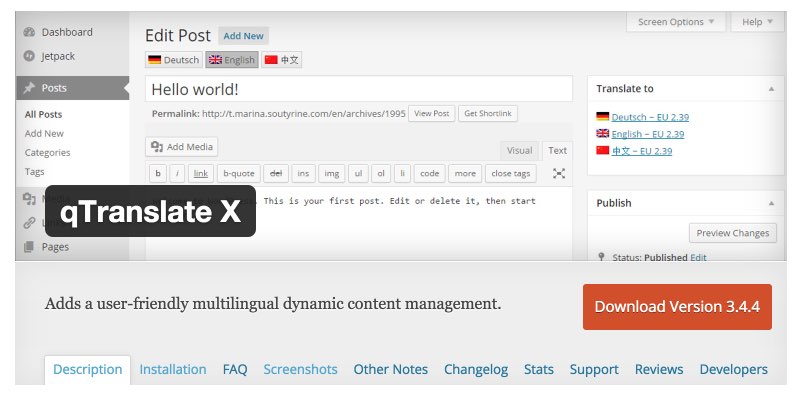This screenshot has height=397, width=799.
Task: Switch editing language to 中文
Action: 282,60
